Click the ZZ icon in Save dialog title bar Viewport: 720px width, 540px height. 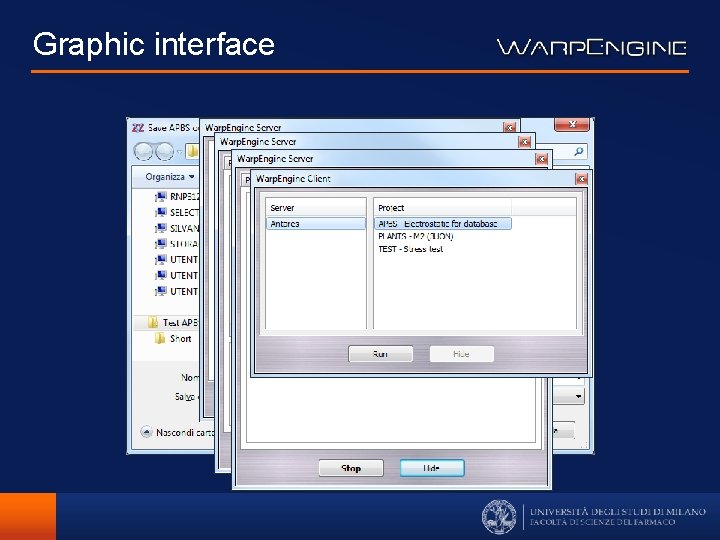coord(138,128)
